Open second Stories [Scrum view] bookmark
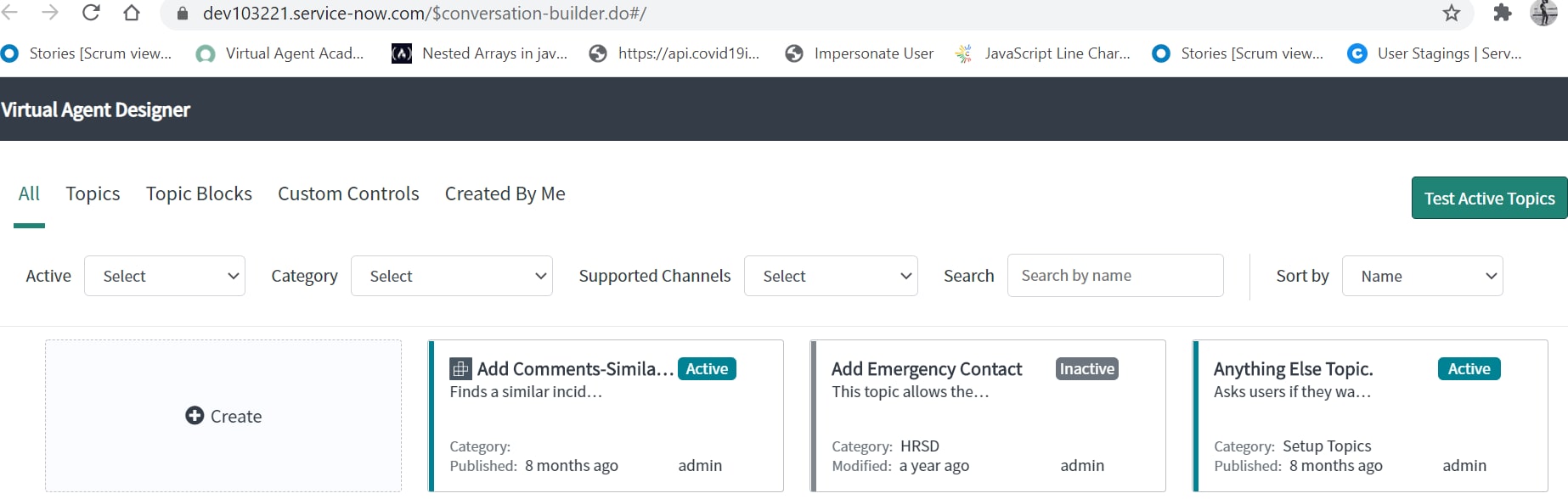 pyautogui.click(x=1238, y=53)
